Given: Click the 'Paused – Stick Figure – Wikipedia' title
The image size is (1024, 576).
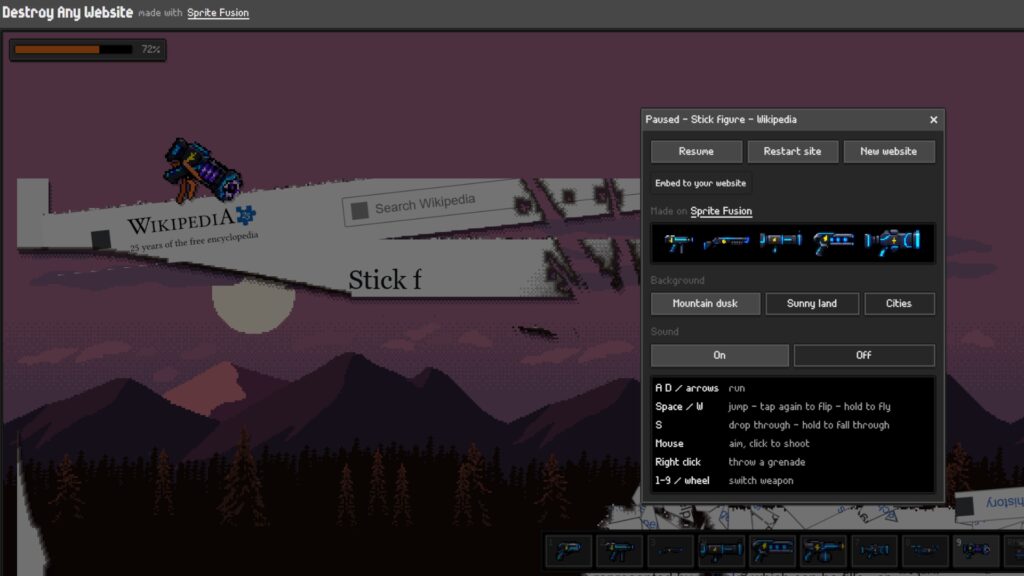Looking at the screenshot, I should [721, 120].
